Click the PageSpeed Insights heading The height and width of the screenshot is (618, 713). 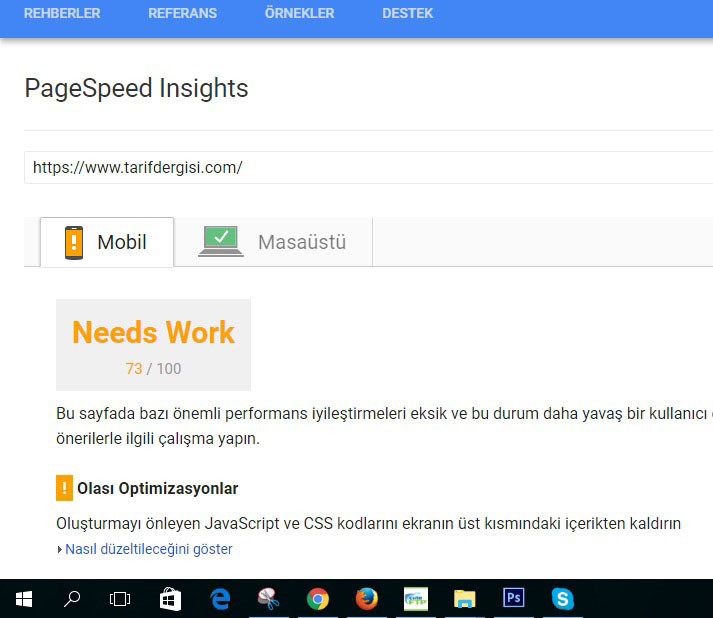tap(136, 88)
